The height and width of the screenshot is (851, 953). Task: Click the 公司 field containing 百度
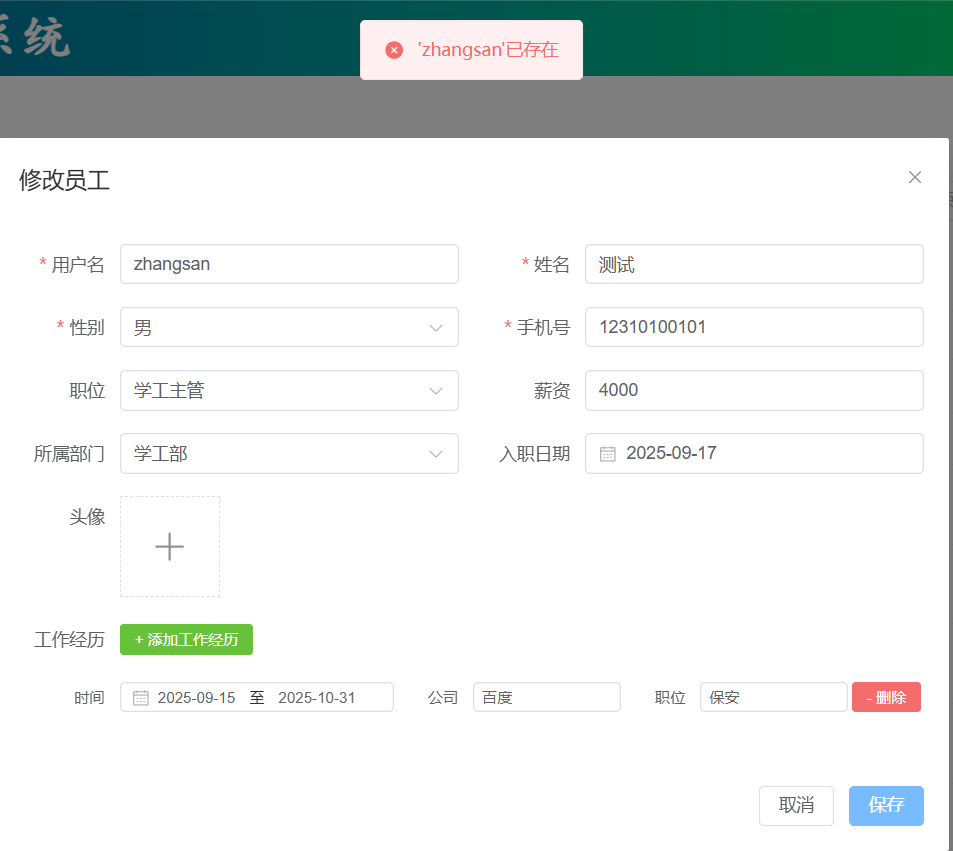(x=546, y=697)
